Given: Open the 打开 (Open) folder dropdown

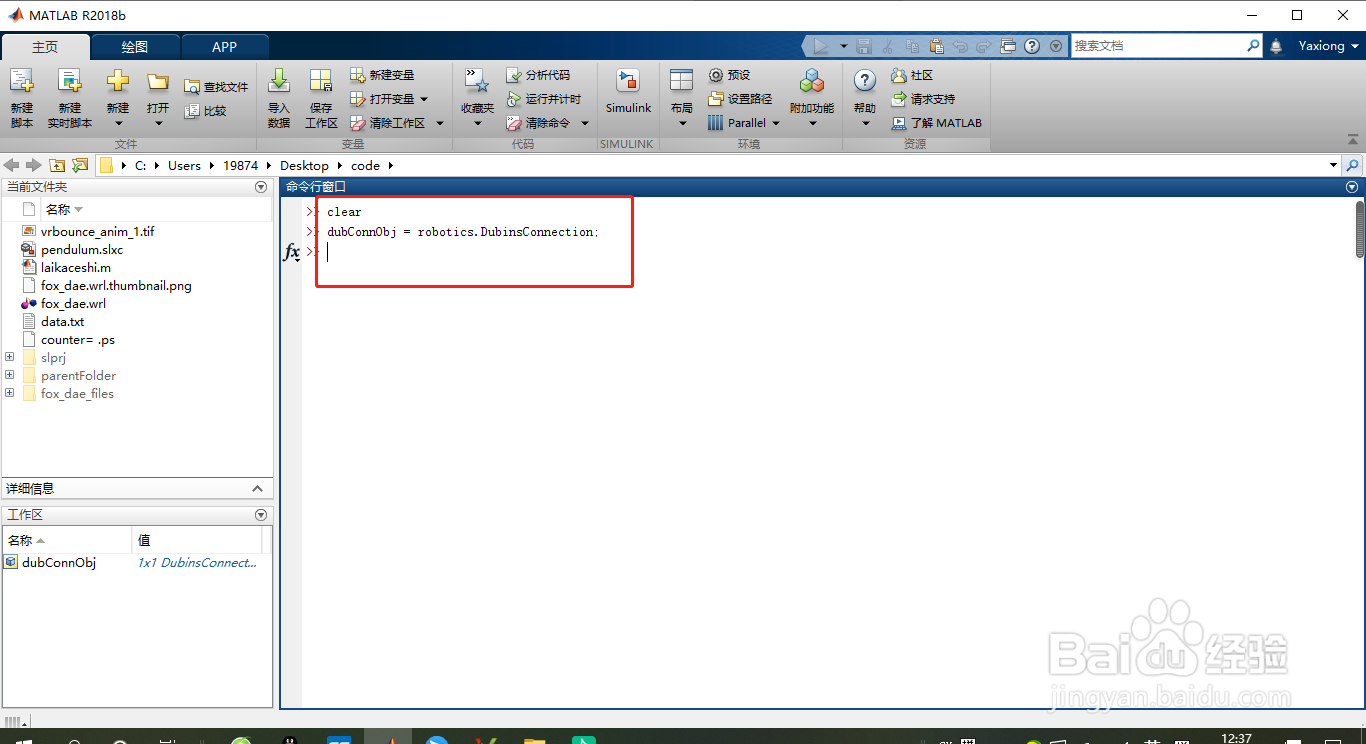Looking at the screenshot, I should pos(158,123).
